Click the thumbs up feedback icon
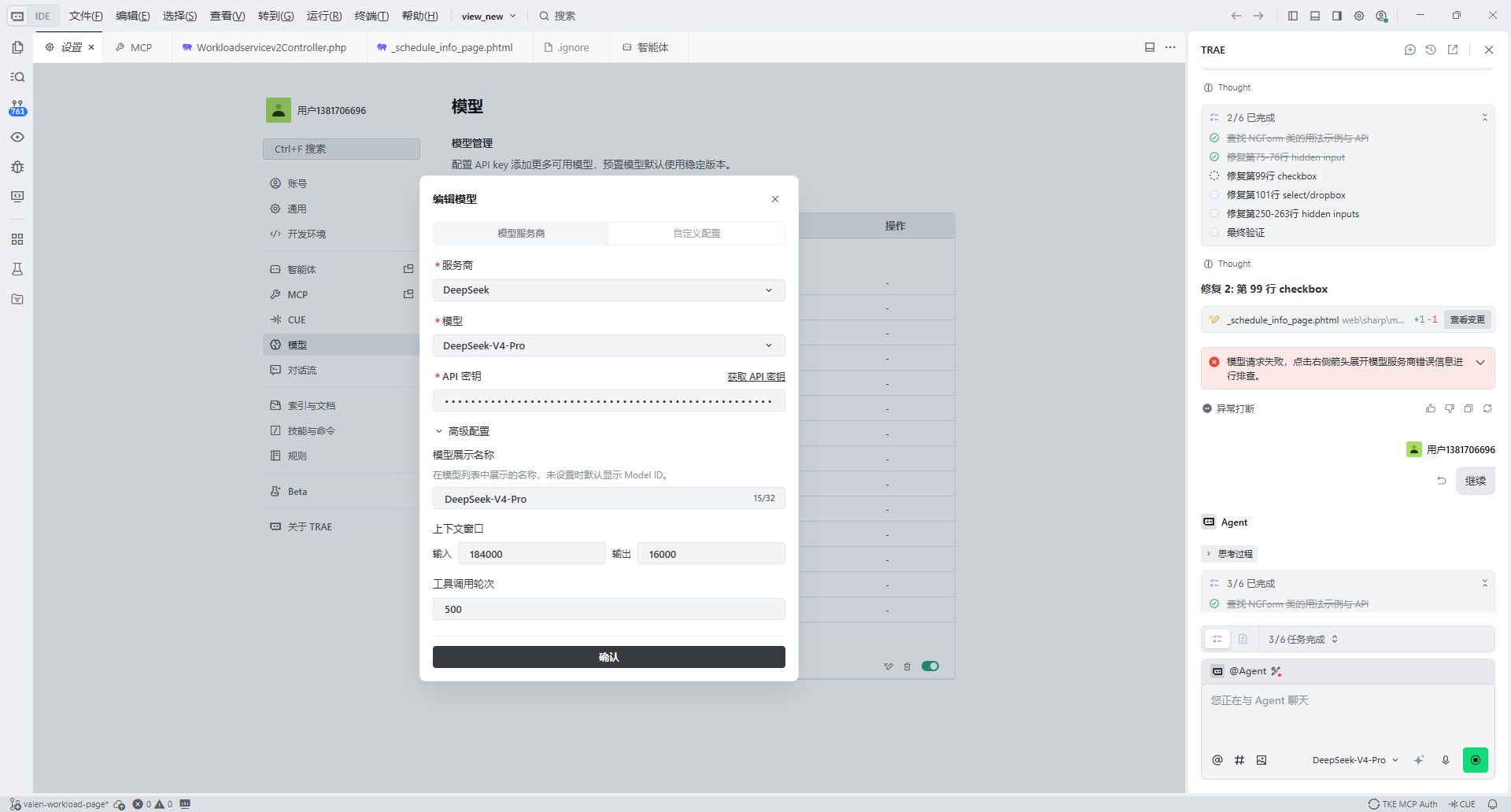Viewport: 1511px width, 812px height. point(1431,408)
